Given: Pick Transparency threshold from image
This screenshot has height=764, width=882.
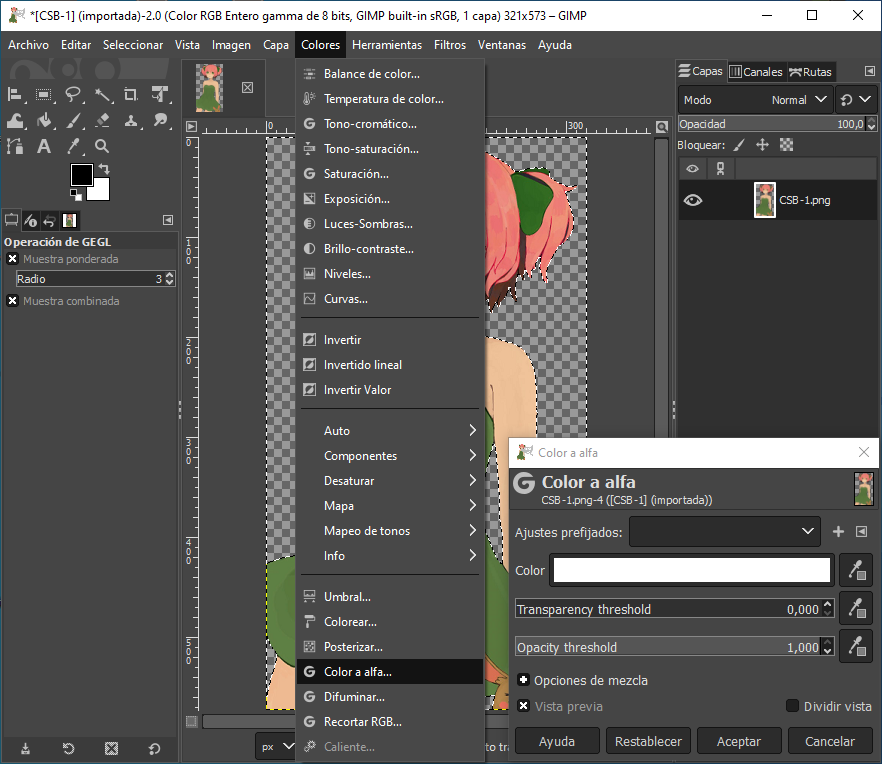Looking at the screenshot, I should point(856,608).
